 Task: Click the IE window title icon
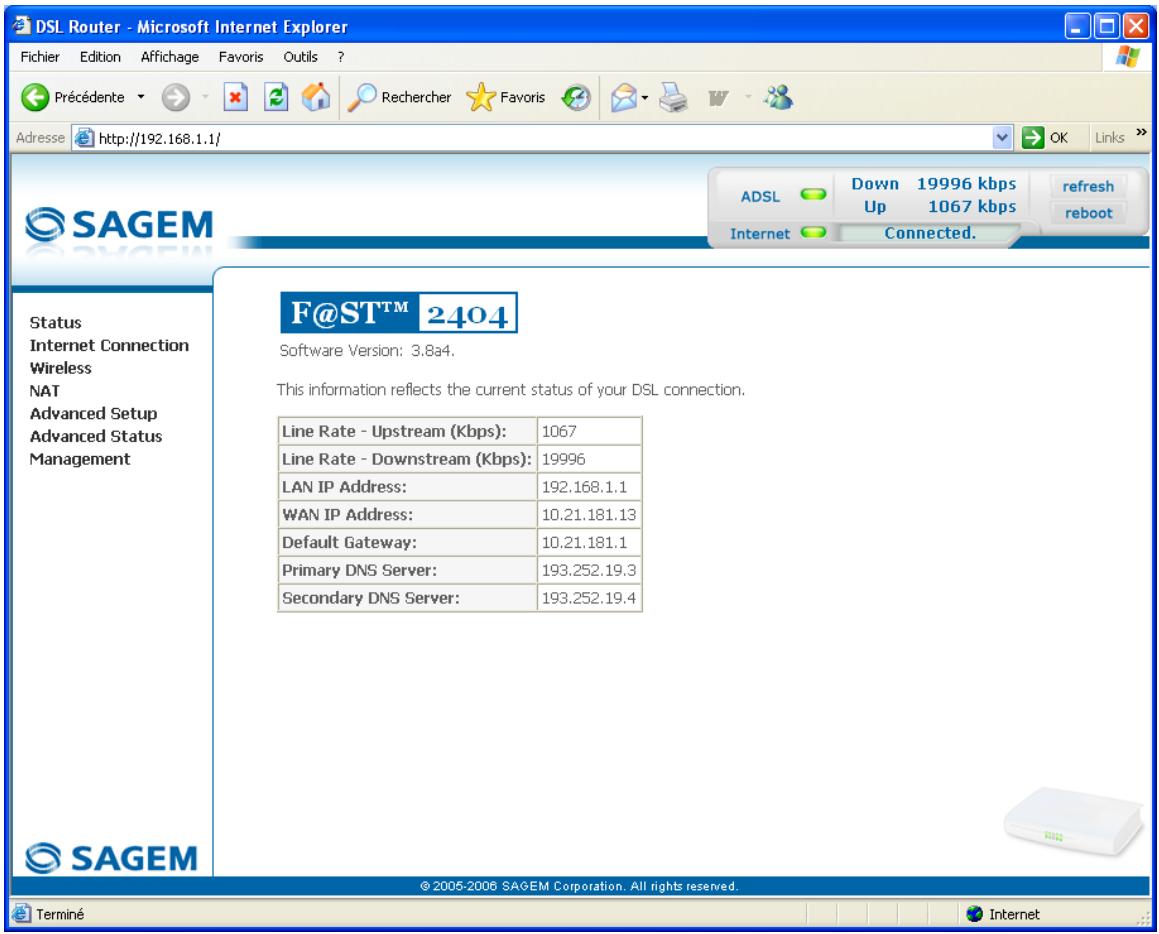point(21,26)
